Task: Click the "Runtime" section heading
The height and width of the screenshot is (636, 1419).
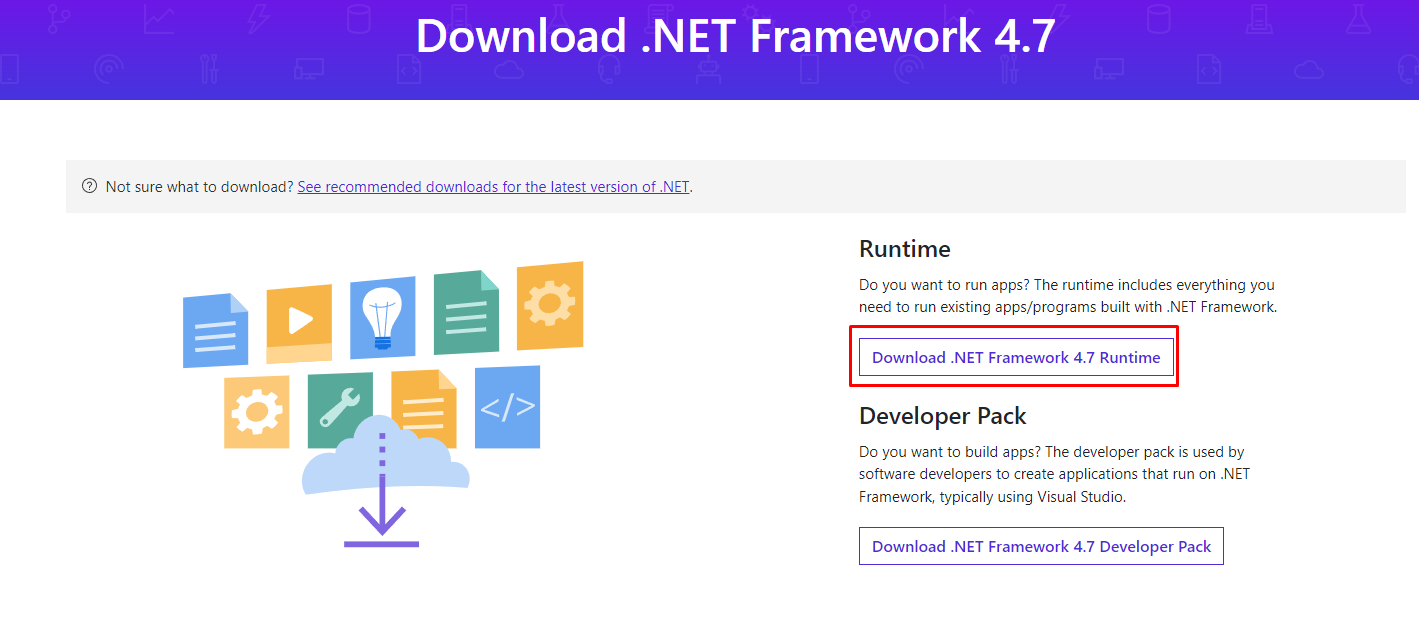Action: pyautogui.click(x=905, y=249)
